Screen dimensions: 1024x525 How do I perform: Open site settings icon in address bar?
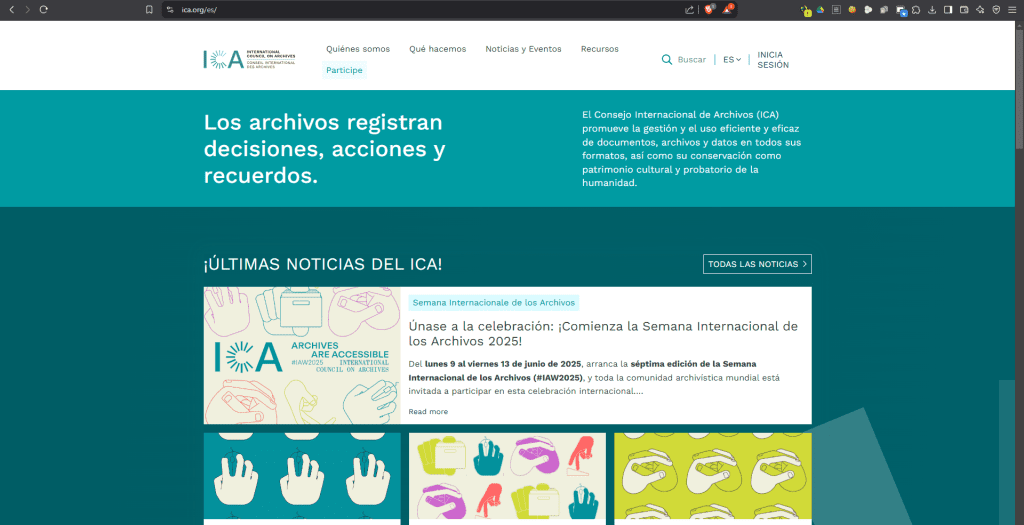pos(170,10)
